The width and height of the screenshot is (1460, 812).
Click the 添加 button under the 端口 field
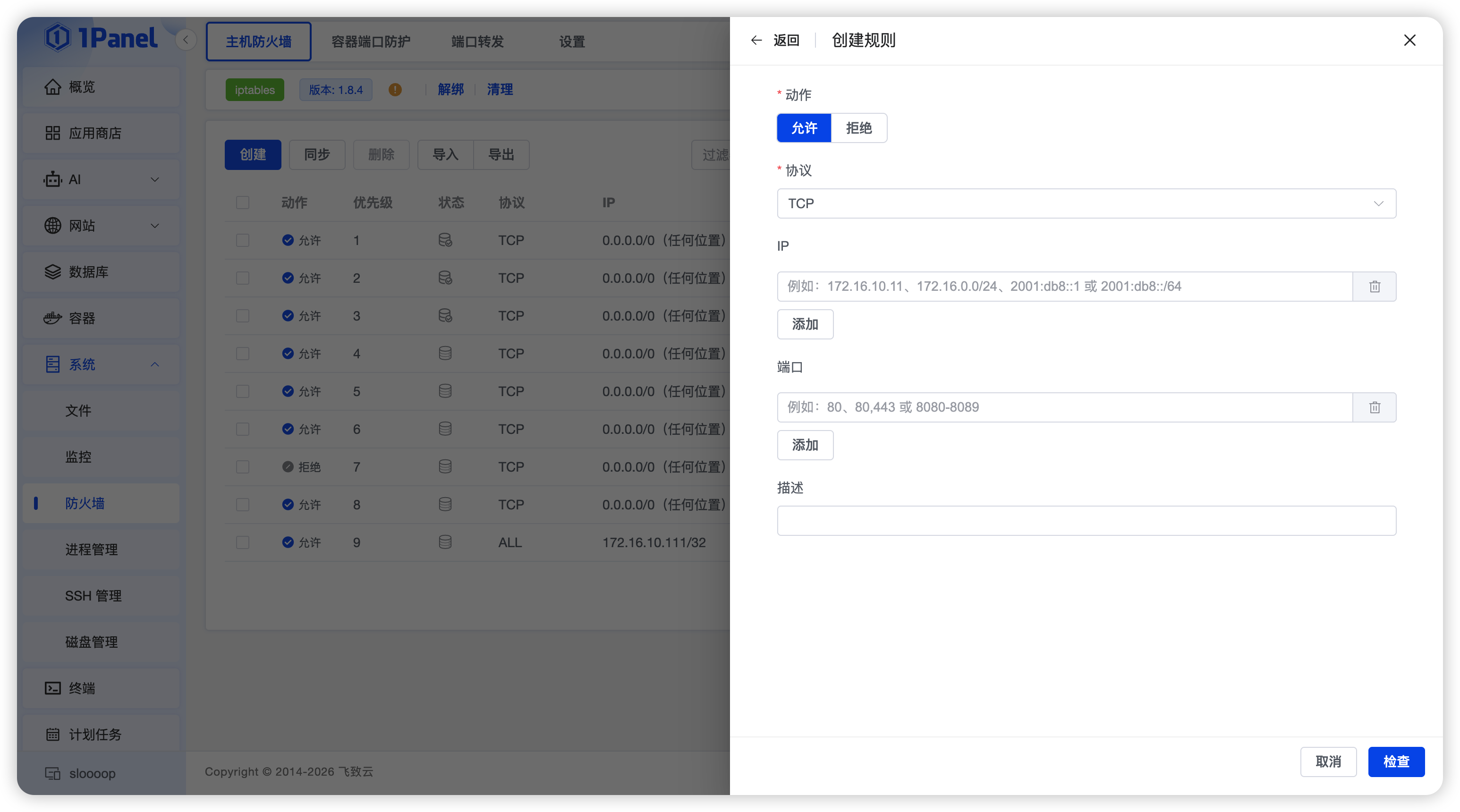click(805, 445)
